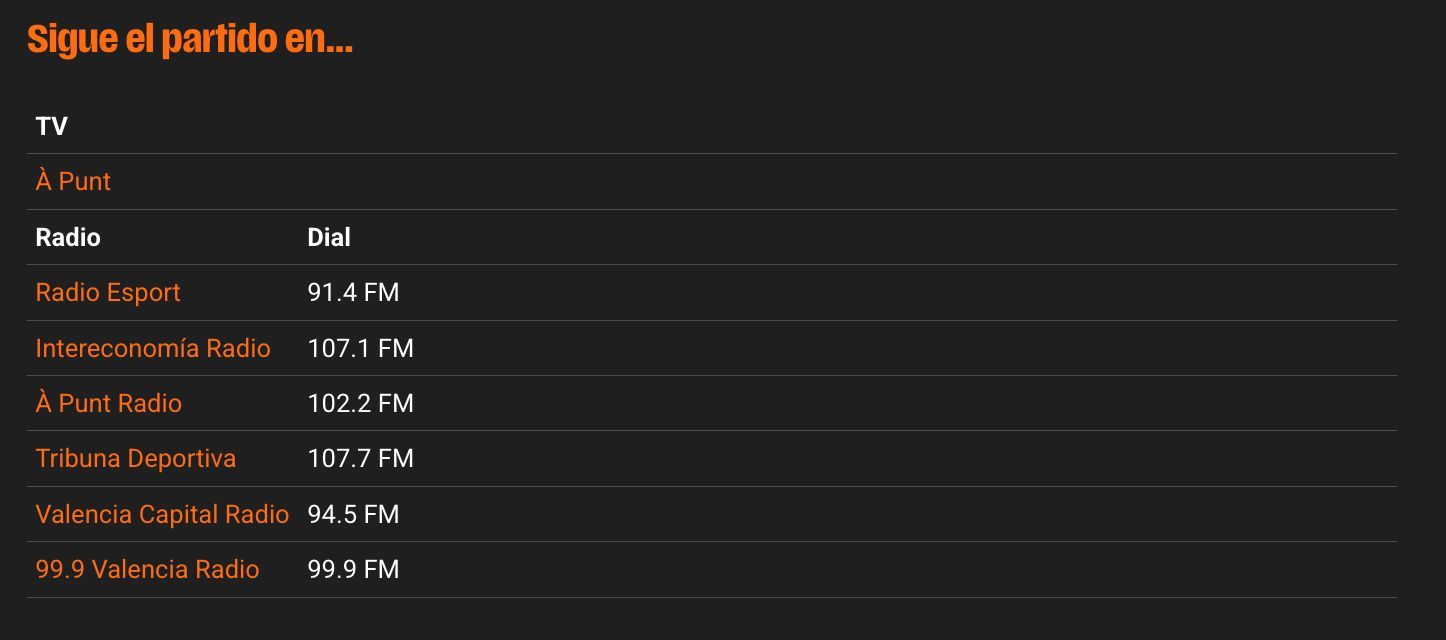1446x640 pixels.
Task: Click the TV column header
Action: [x=52, y=126]
